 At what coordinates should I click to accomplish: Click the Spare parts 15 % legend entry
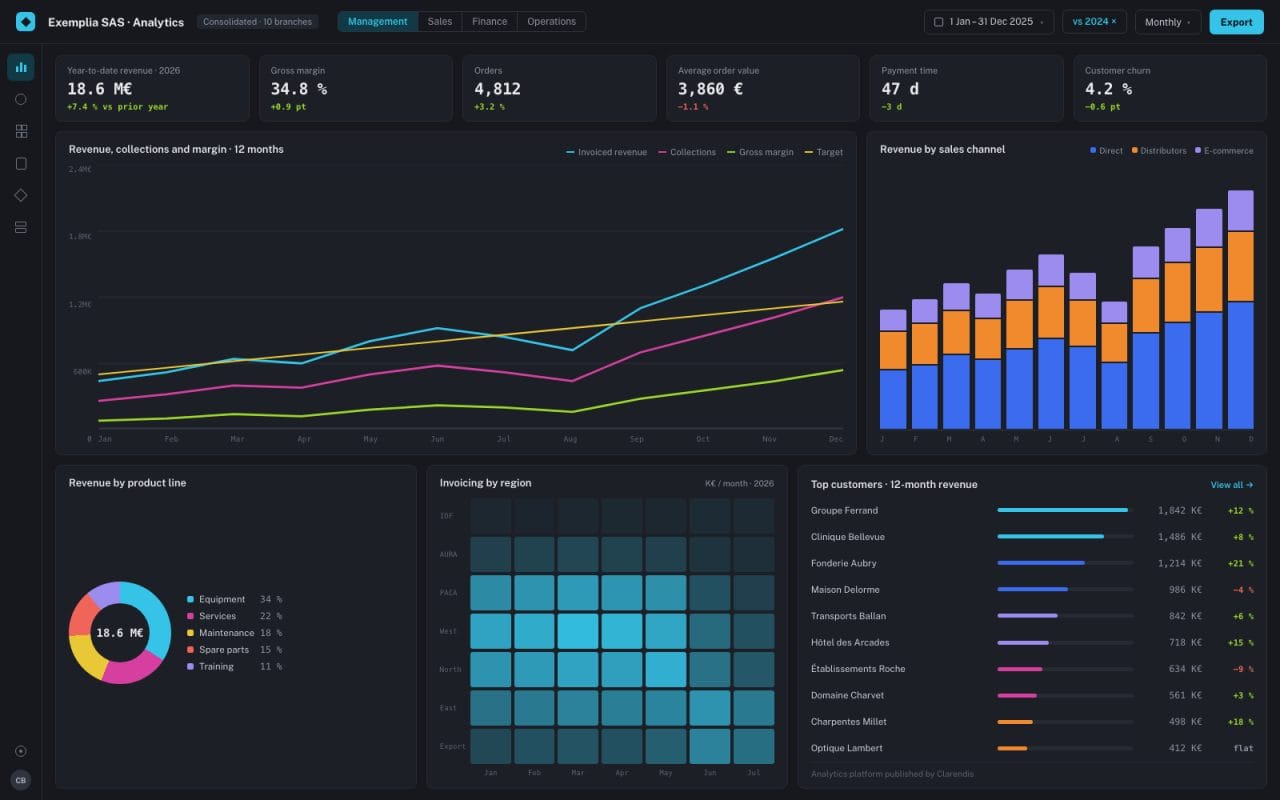coord(235,650)
